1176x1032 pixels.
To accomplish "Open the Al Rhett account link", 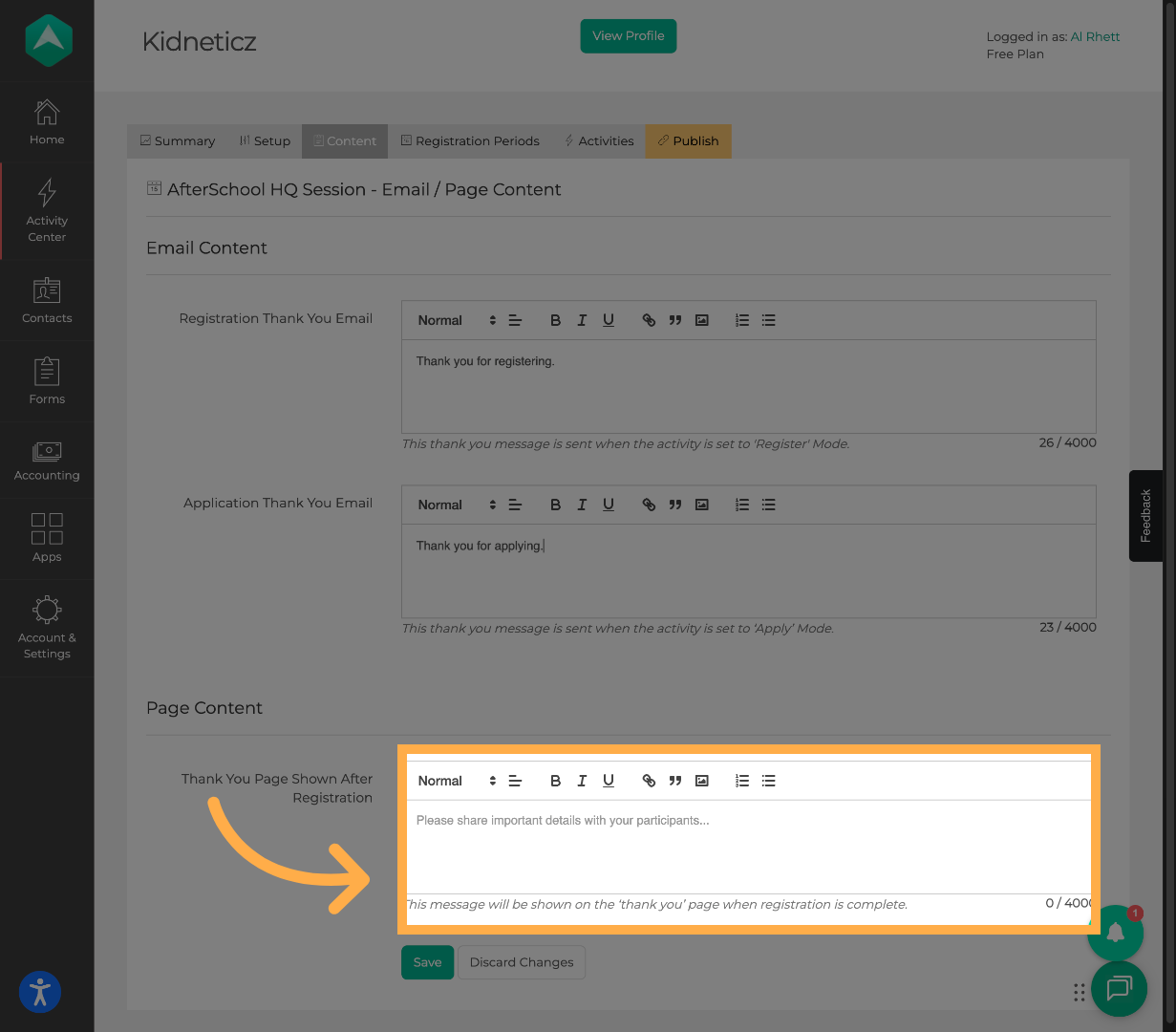I will click(1095, 37).
